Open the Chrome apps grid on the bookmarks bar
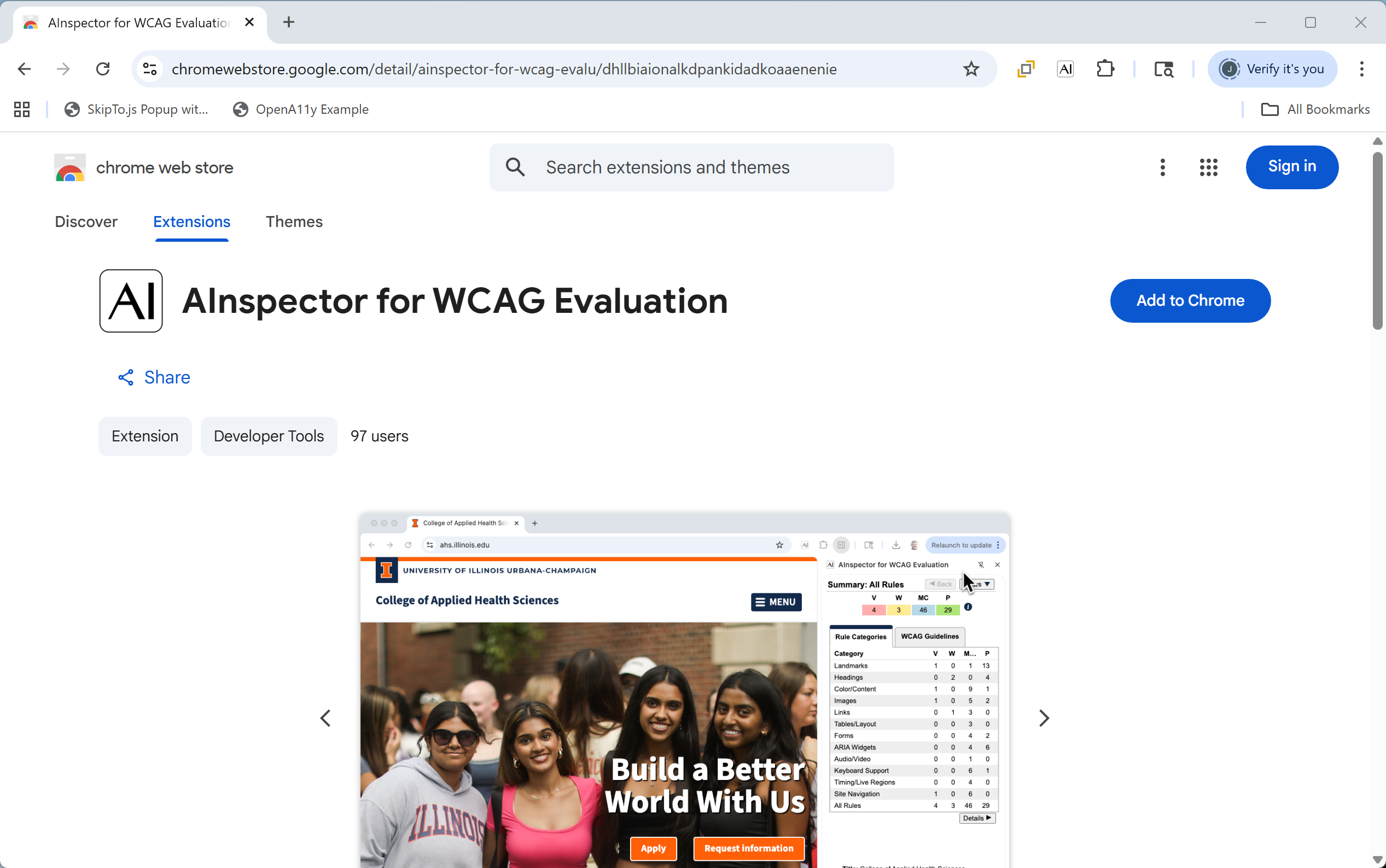1386x868 pixels. [22, 109]
